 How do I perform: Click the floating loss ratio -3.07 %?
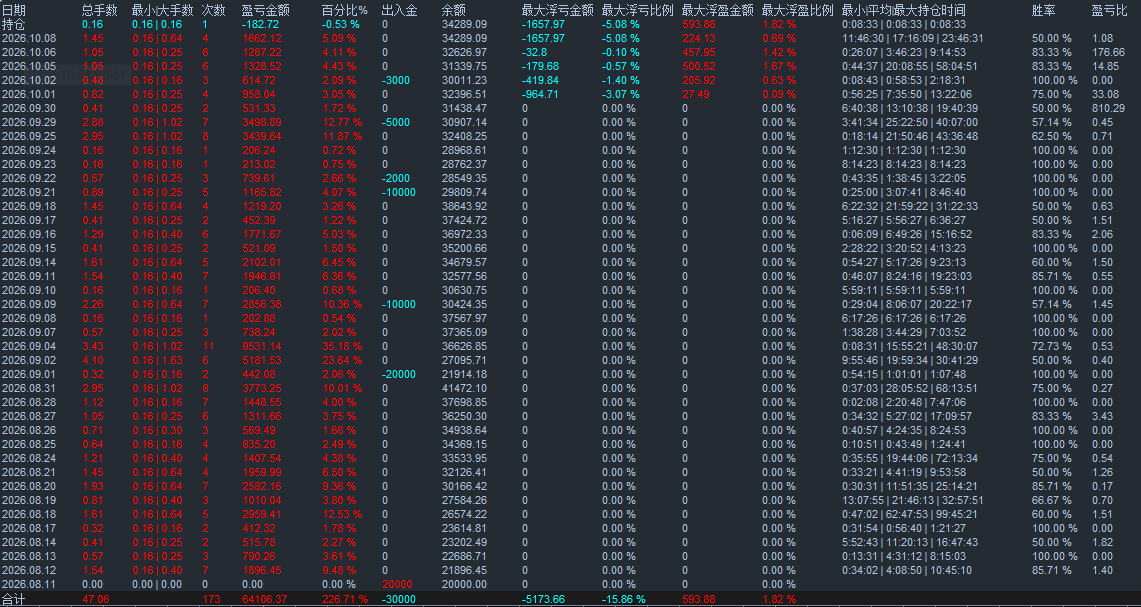(621, 94)
